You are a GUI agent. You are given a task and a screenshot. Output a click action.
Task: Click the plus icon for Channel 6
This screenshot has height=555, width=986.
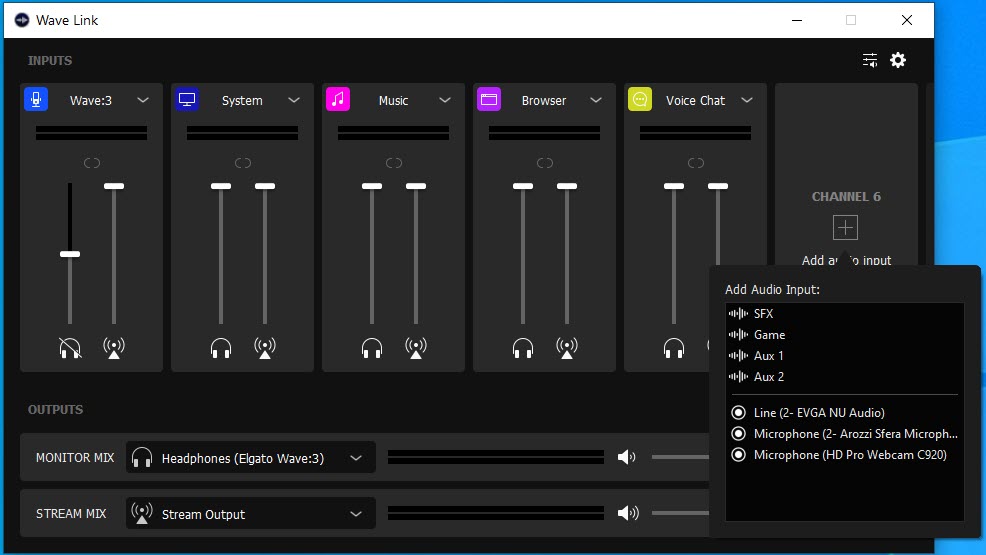coord(845,228)
